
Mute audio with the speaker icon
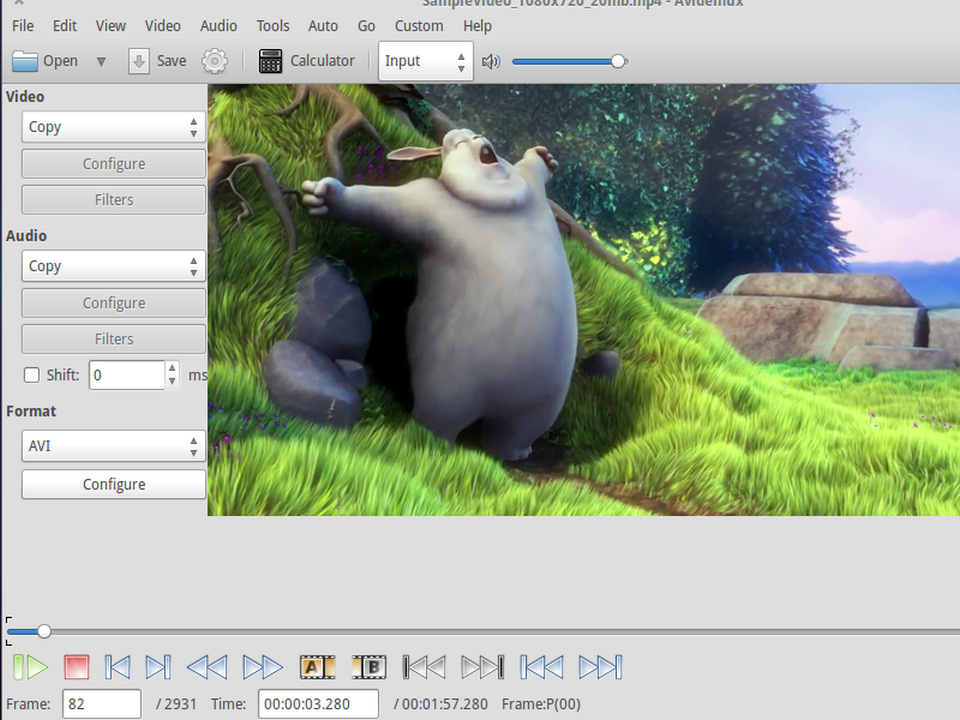pyautogui.click(x=490, y=61)
